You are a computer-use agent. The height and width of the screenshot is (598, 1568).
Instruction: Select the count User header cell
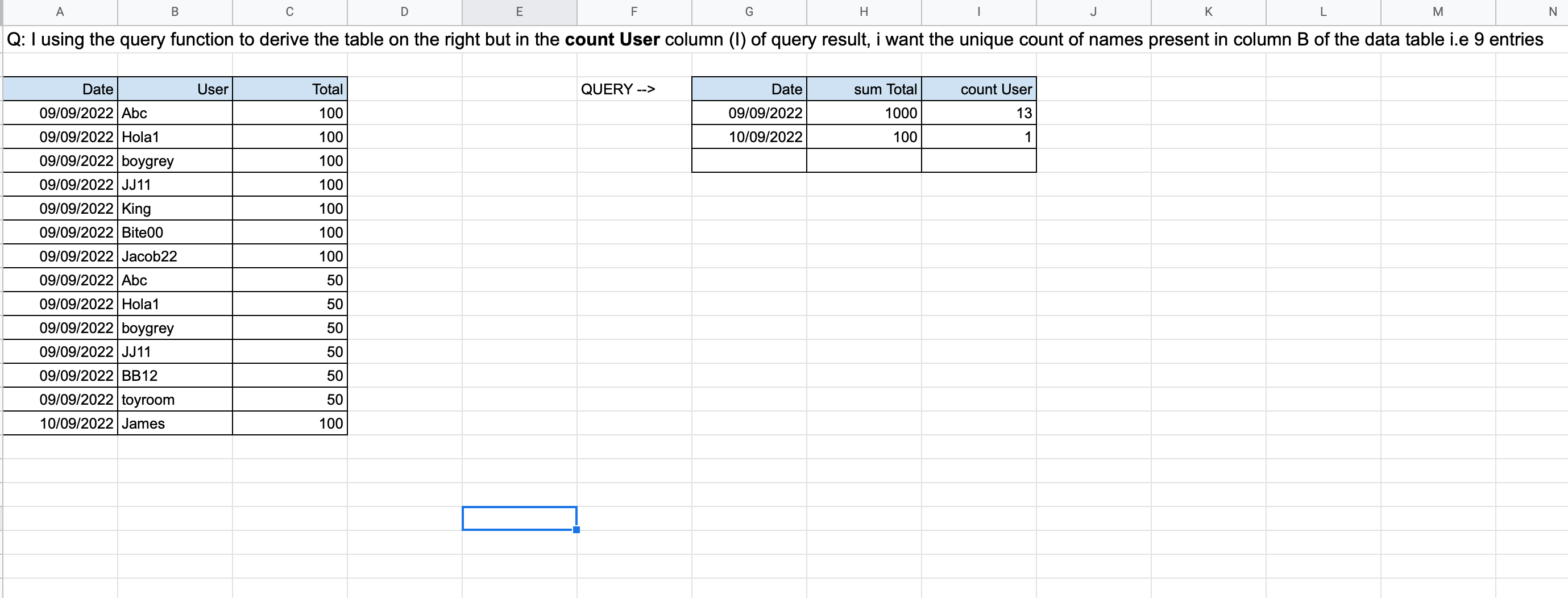978,89
